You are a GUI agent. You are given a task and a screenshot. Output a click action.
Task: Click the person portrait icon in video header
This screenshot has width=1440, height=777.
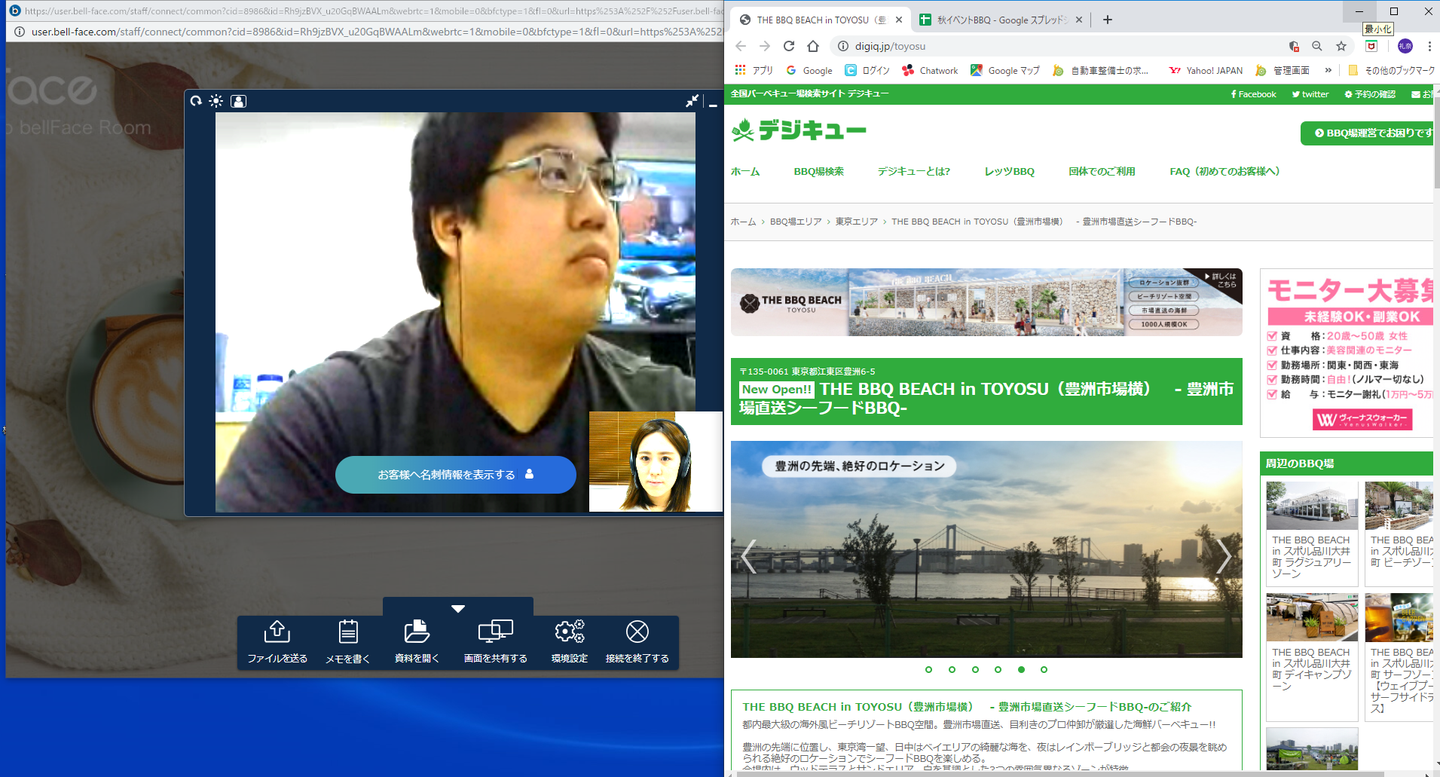[x=238, y=101]
